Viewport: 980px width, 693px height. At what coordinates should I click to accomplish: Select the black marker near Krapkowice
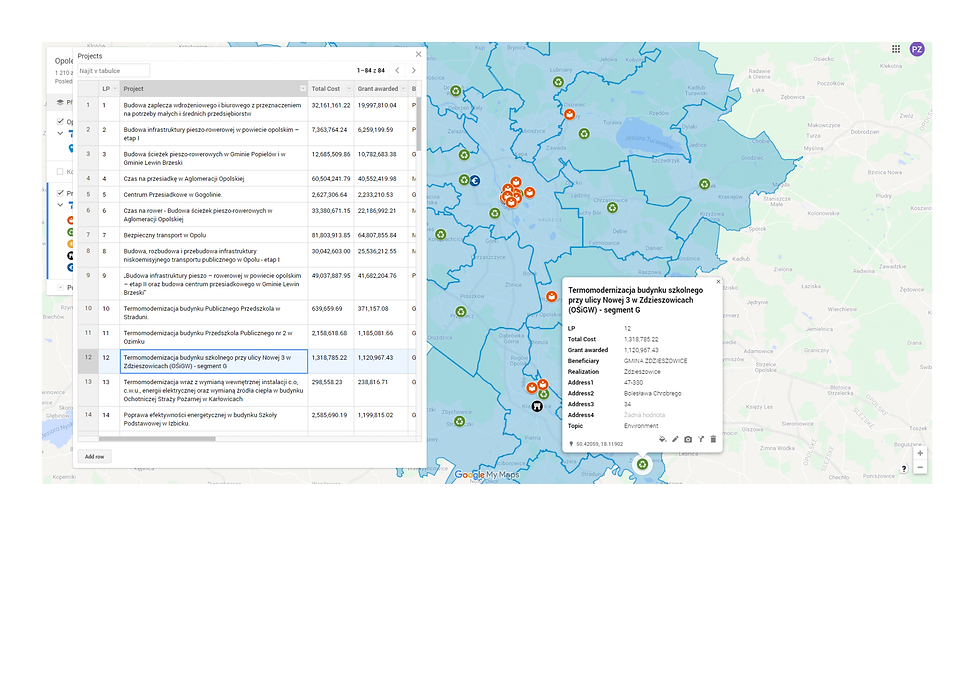pos(537,406)
